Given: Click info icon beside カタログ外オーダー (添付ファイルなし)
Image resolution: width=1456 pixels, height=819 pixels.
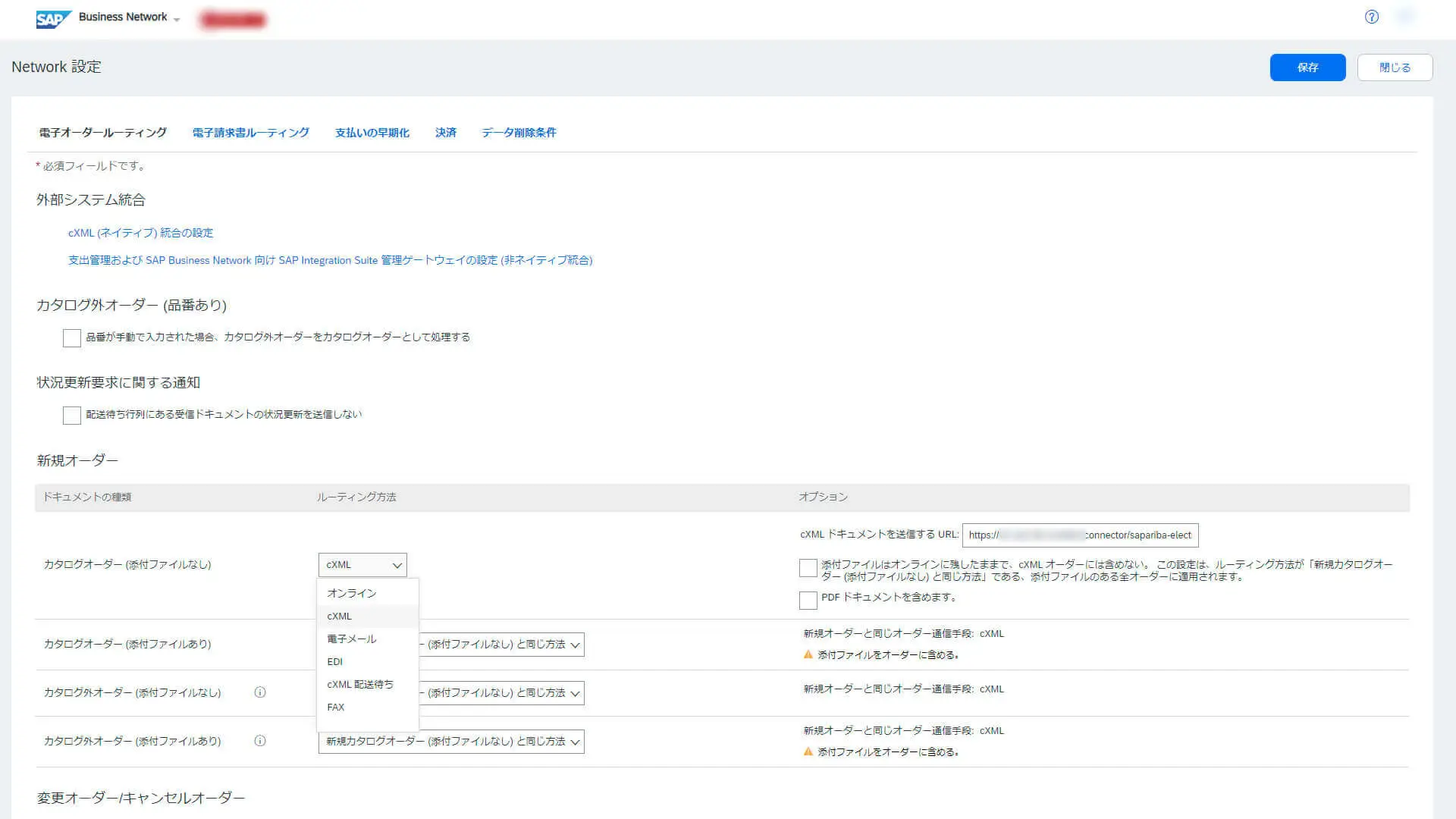Looking at the screenshot, I should 260,692.
